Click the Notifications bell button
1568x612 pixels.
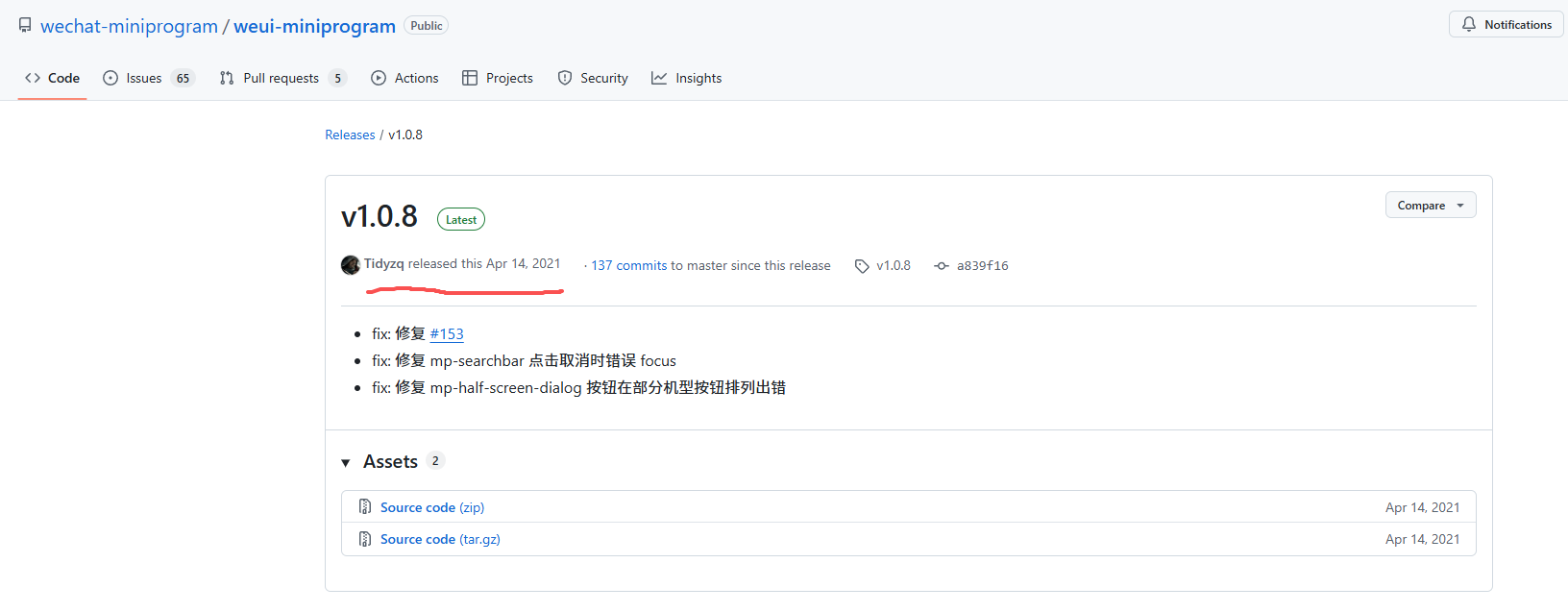pos(1506,25)
